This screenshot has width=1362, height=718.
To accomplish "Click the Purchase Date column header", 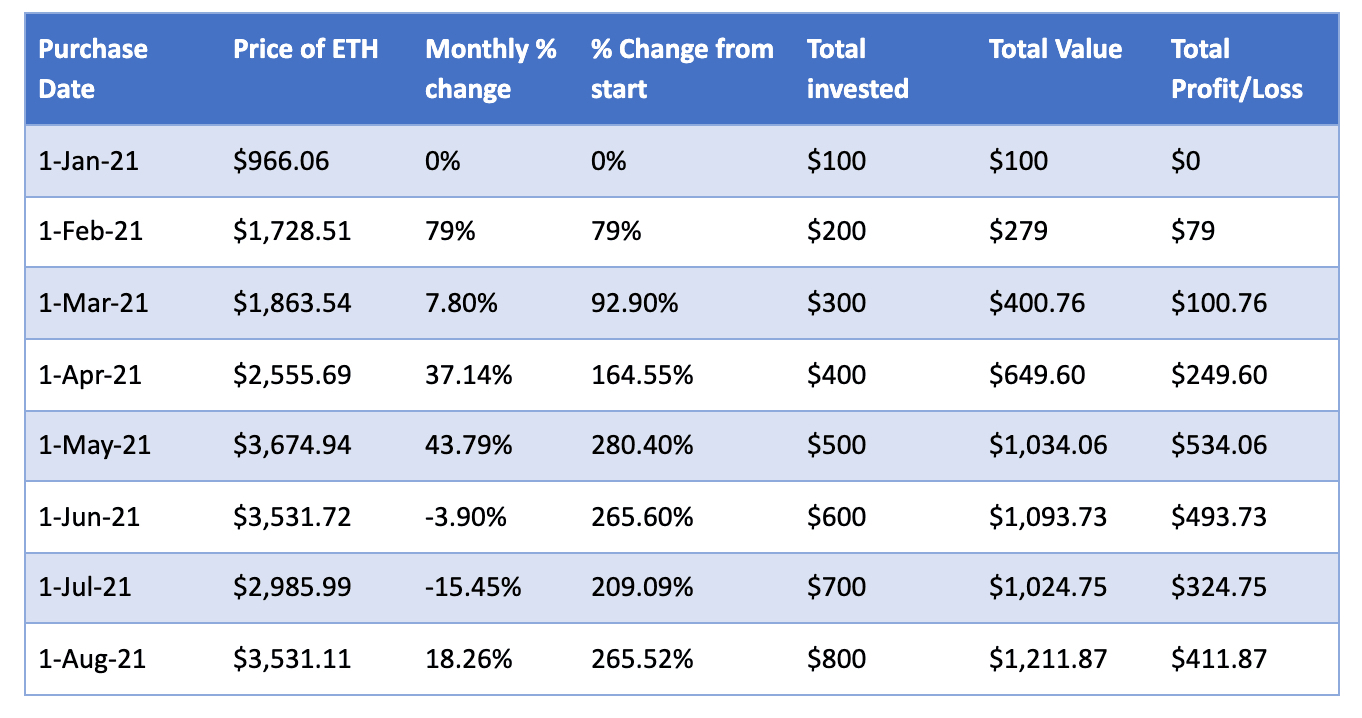I will point(93,69).
